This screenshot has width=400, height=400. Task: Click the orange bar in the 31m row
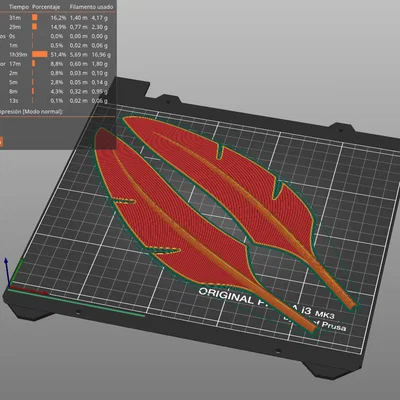(x=35, y=17)
